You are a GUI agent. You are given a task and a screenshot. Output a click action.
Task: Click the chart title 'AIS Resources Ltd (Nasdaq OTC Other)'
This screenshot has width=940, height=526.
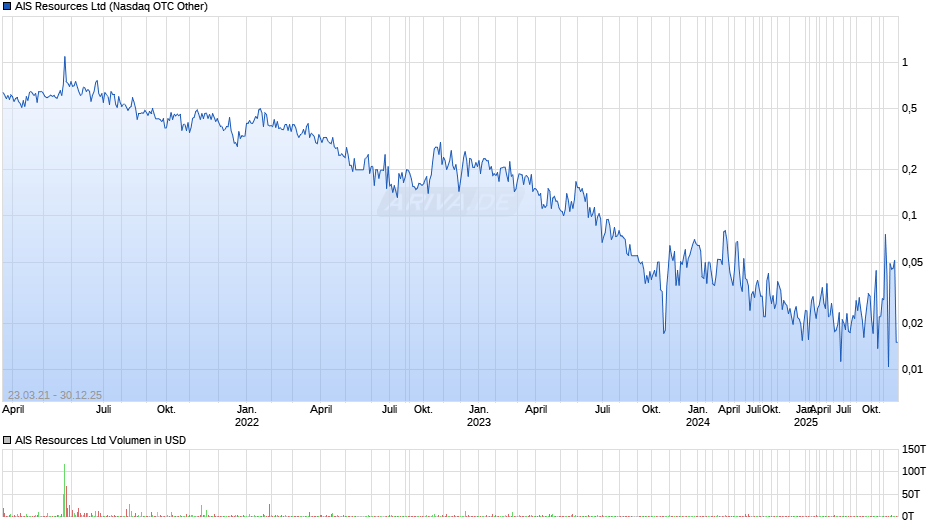(x=112, y=7)
